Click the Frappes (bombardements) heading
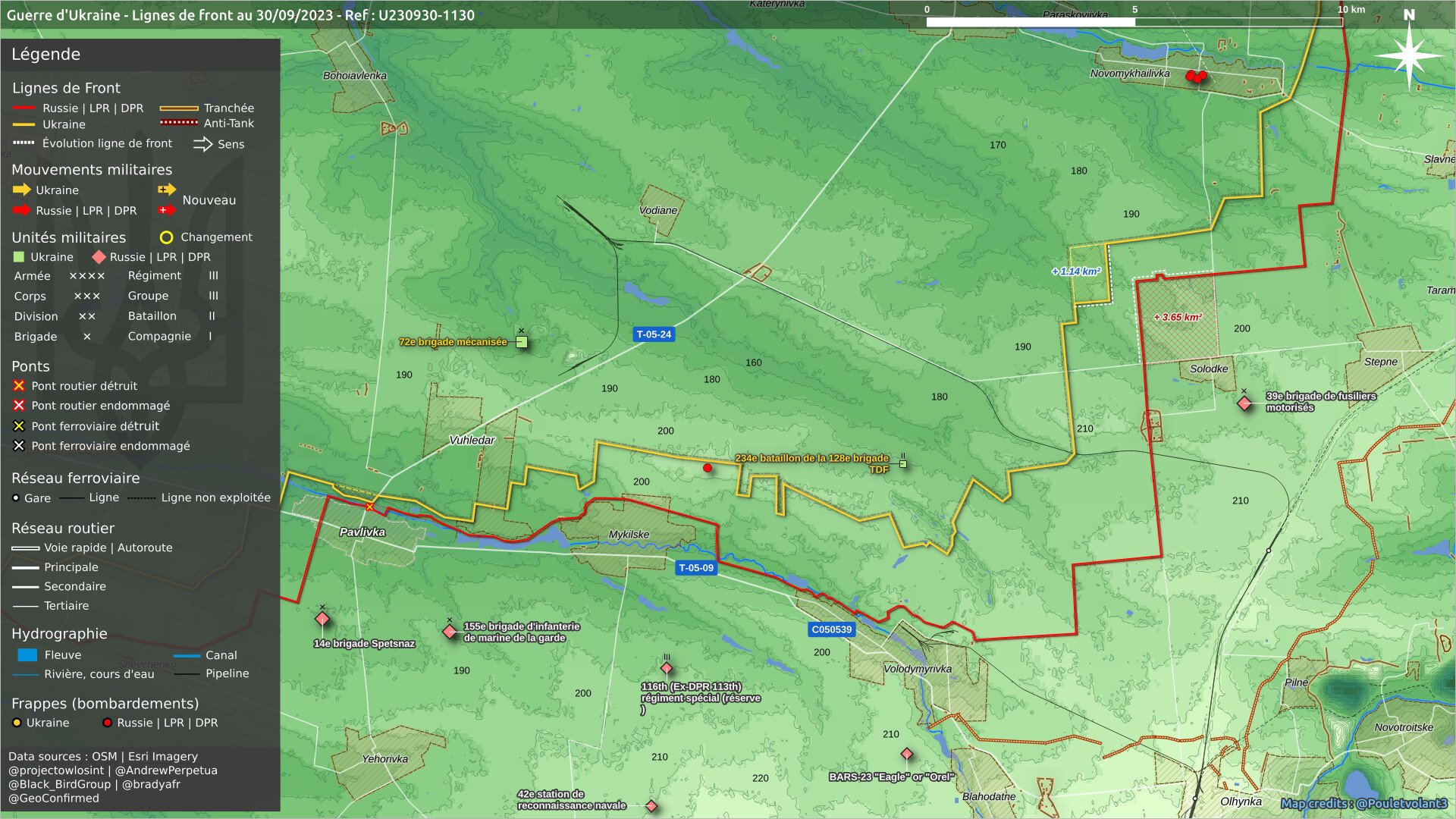This screenshot has width=1456, height=819. pos(105,704)
